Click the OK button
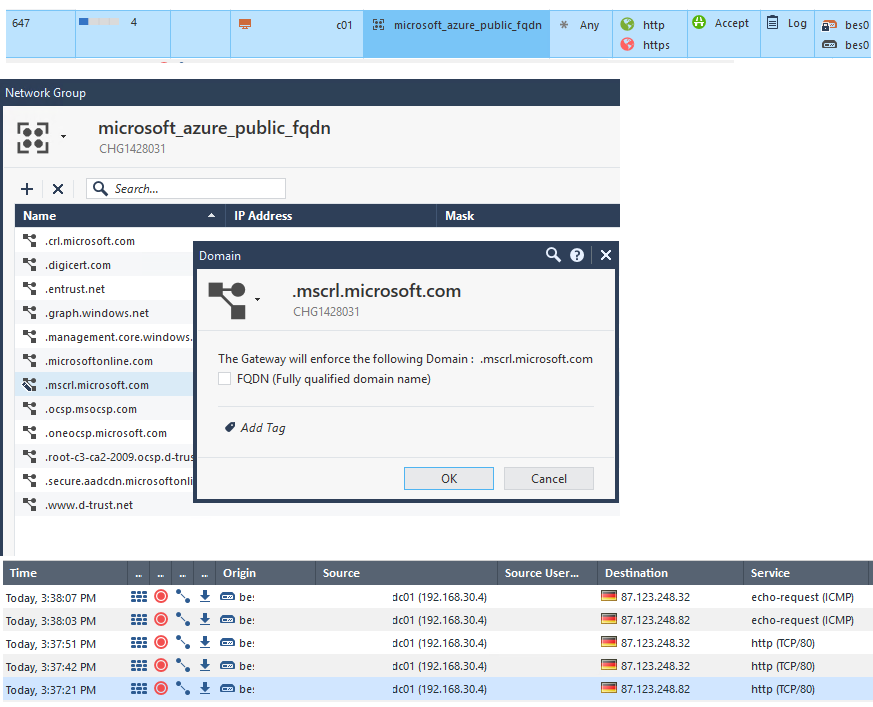Screen dimensions: 873x707 tap(449, 478)
